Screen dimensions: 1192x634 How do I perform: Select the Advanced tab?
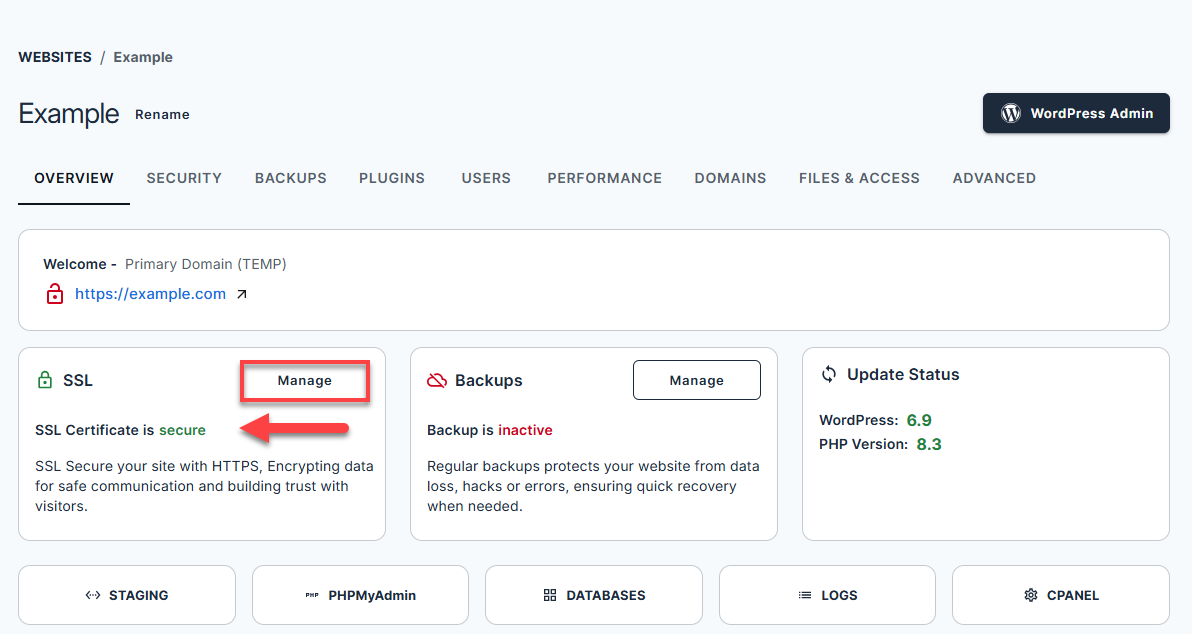994,178
